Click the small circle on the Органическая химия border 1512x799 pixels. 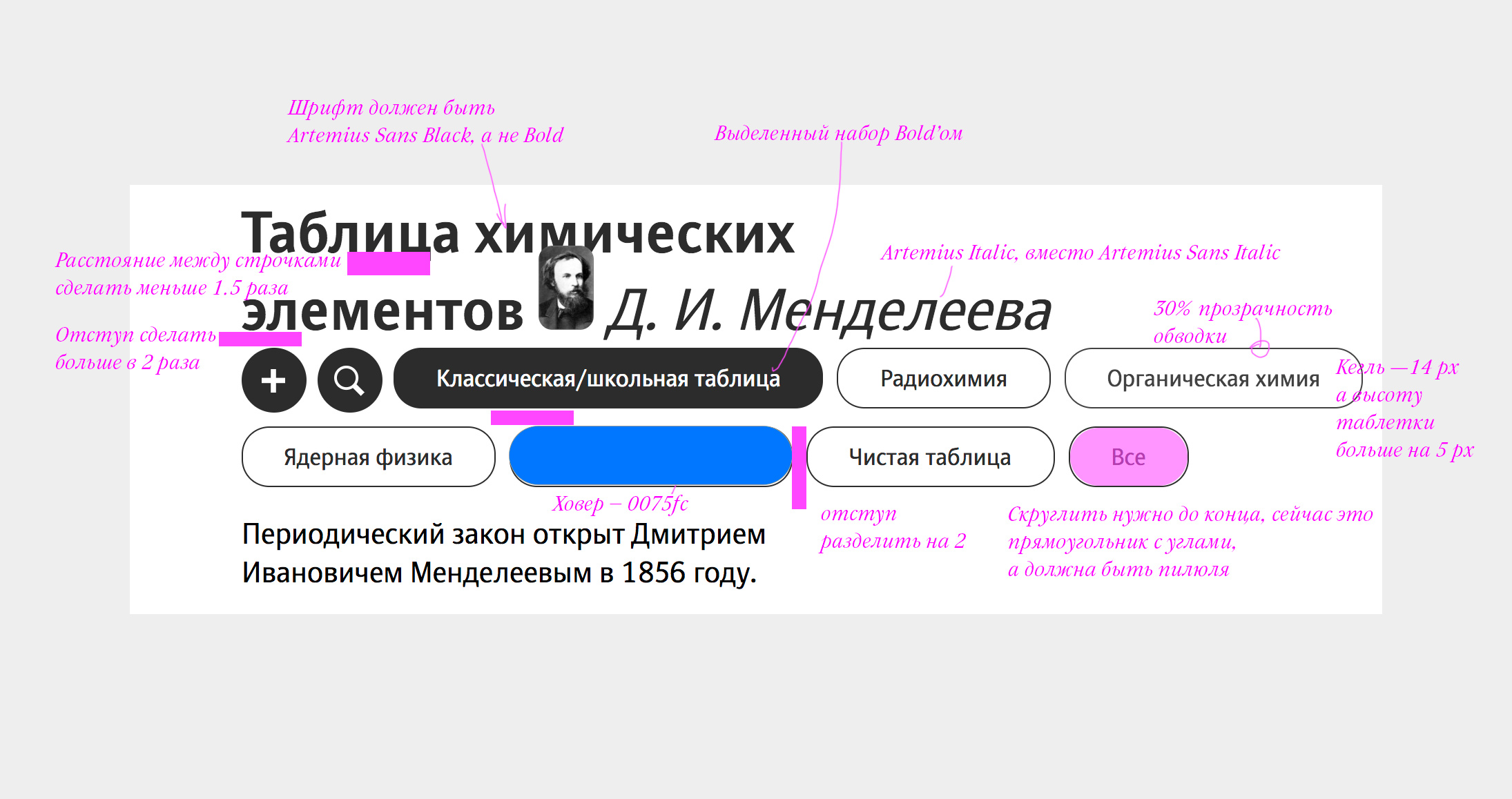(1260, 349)
